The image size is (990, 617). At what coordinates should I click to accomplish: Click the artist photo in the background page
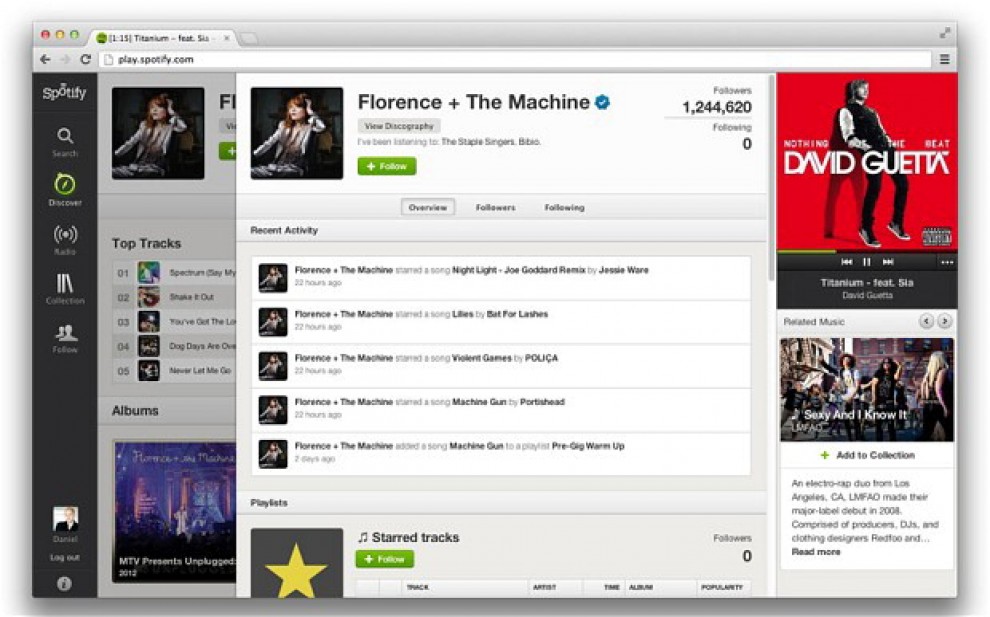tap(158, 133)
